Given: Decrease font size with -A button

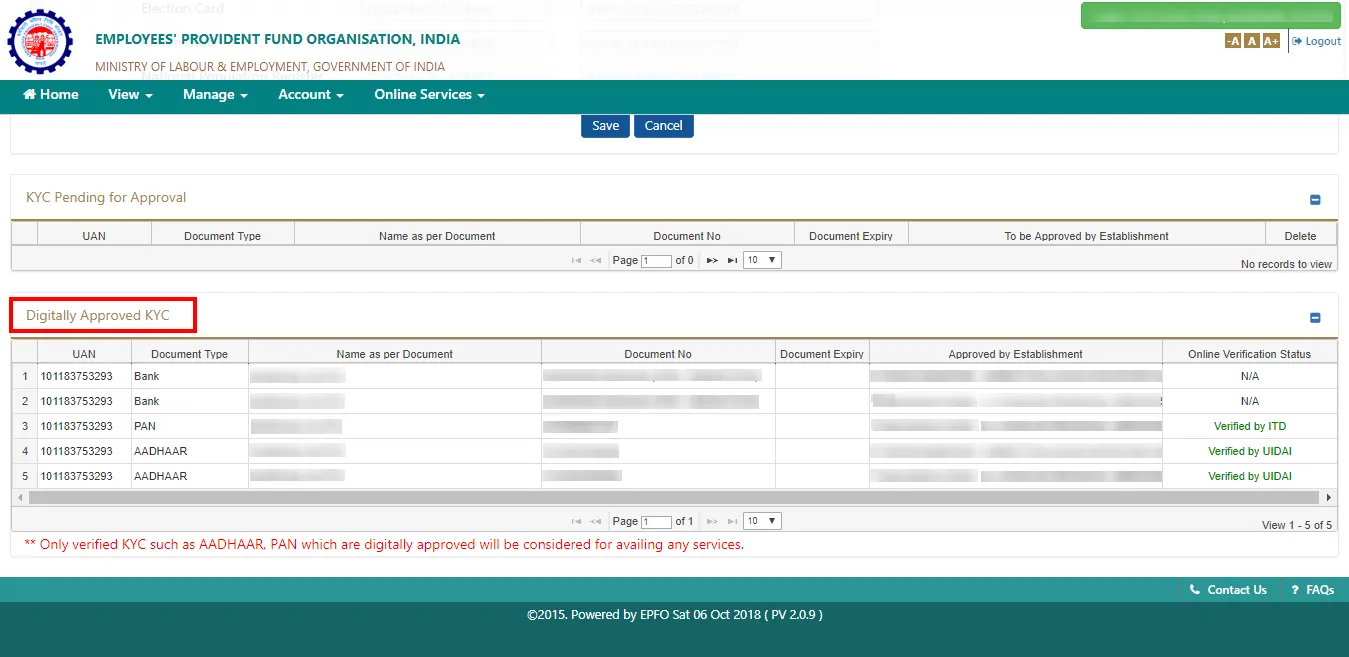Looking at the screenshot, I should [1233, 41].
